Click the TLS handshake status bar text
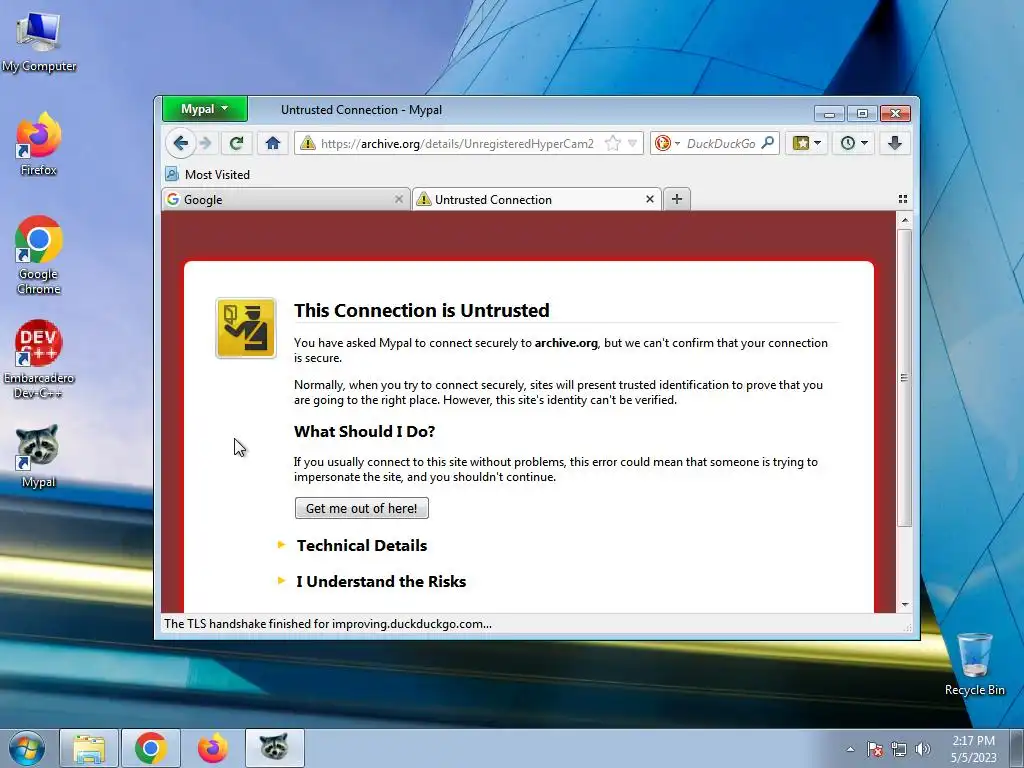The image size is (1024, 768). coord(328,624)
